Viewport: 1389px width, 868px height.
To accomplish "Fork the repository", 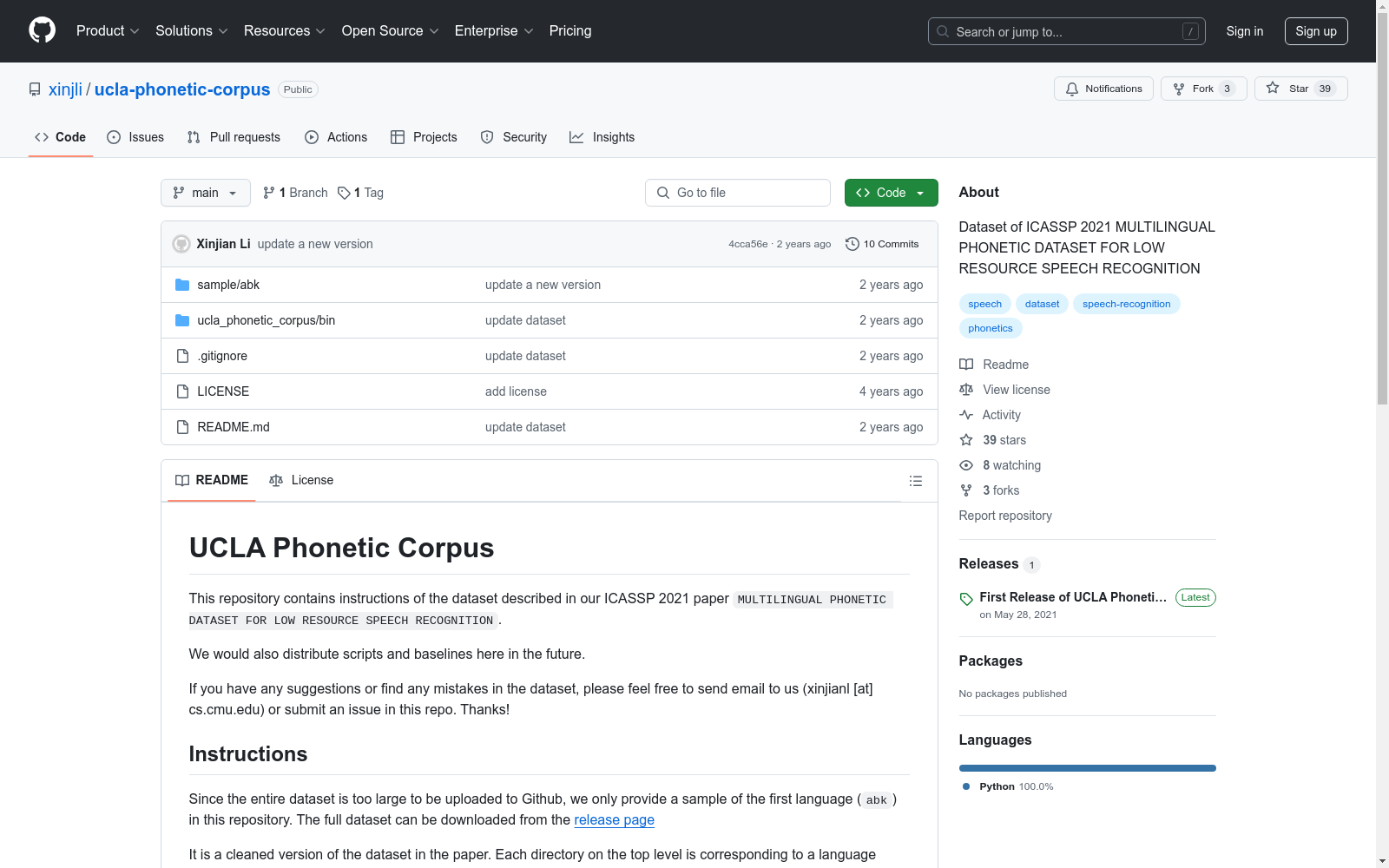I will click(x=1203, y=89).
